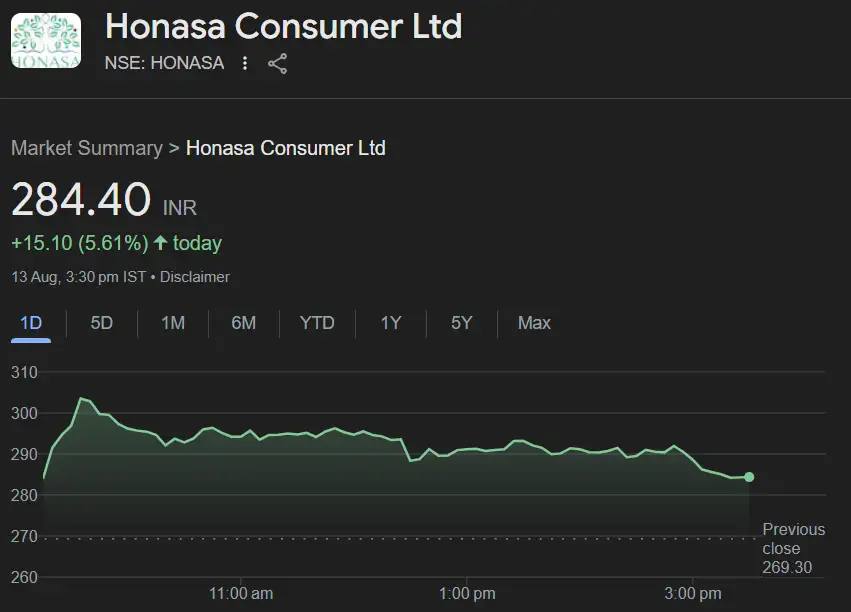851x612 pixels.
Task: Select the 1D chart range tab
Action: (x=31, y=323)
